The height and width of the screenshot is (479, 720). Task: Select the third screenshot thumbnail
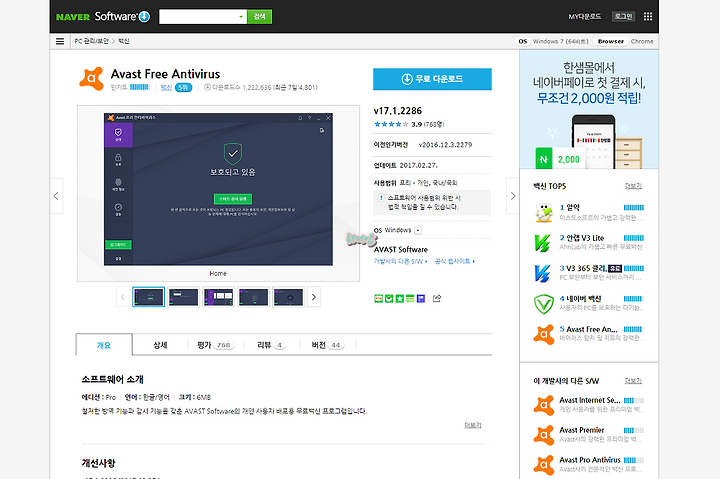click(x=218, y=297)
